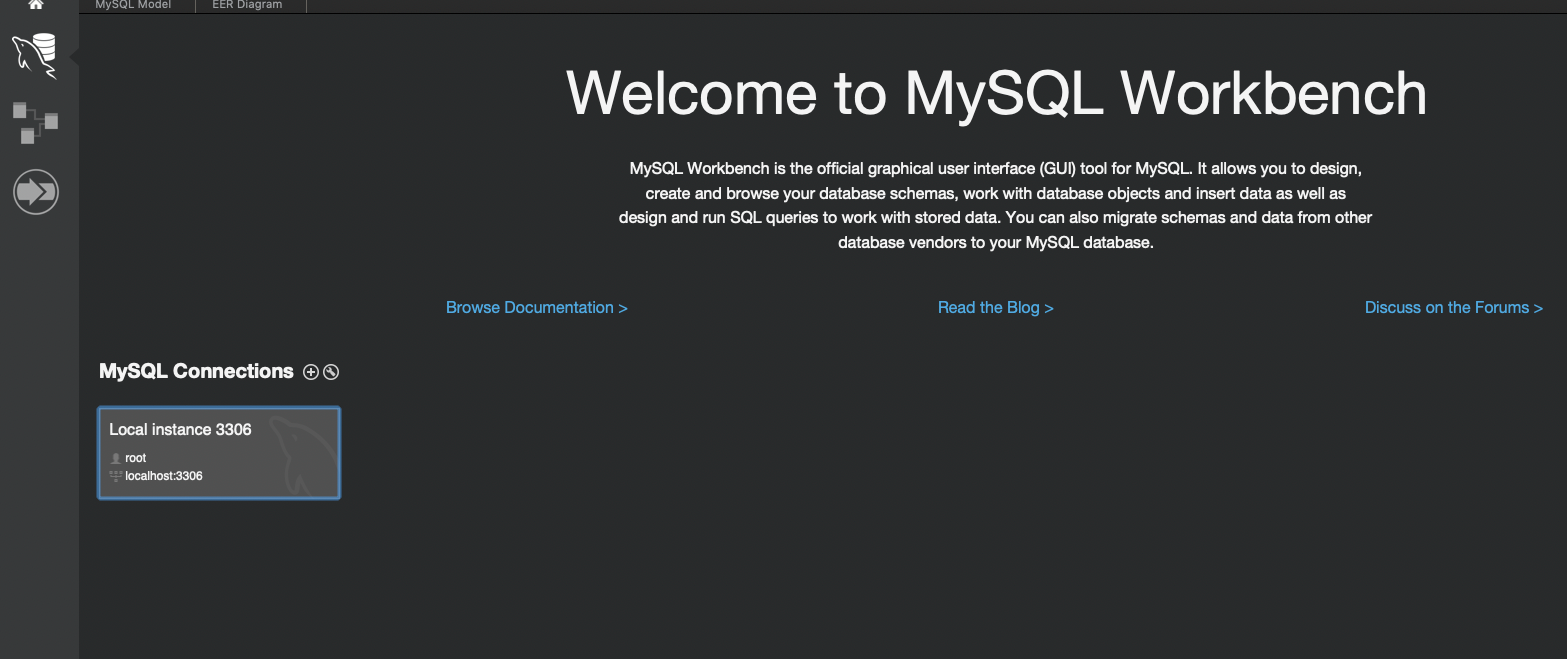Open Manage Connections wrench icon
The height and width of the screenshot is (659, 1567).
tap(331, 372)
